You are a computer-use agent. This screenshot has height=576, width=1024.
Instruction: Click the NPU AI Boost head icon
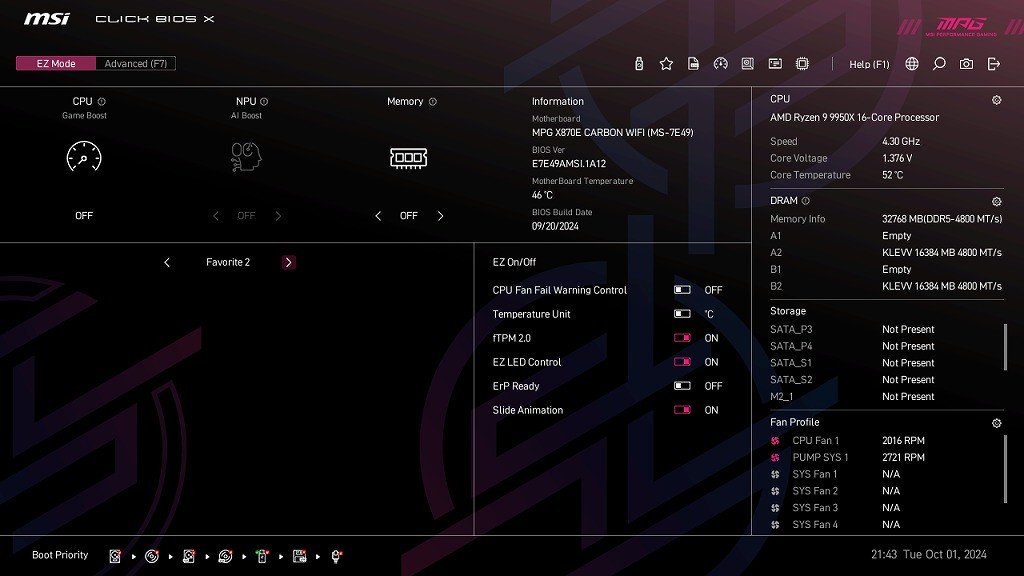click(246, 157)
